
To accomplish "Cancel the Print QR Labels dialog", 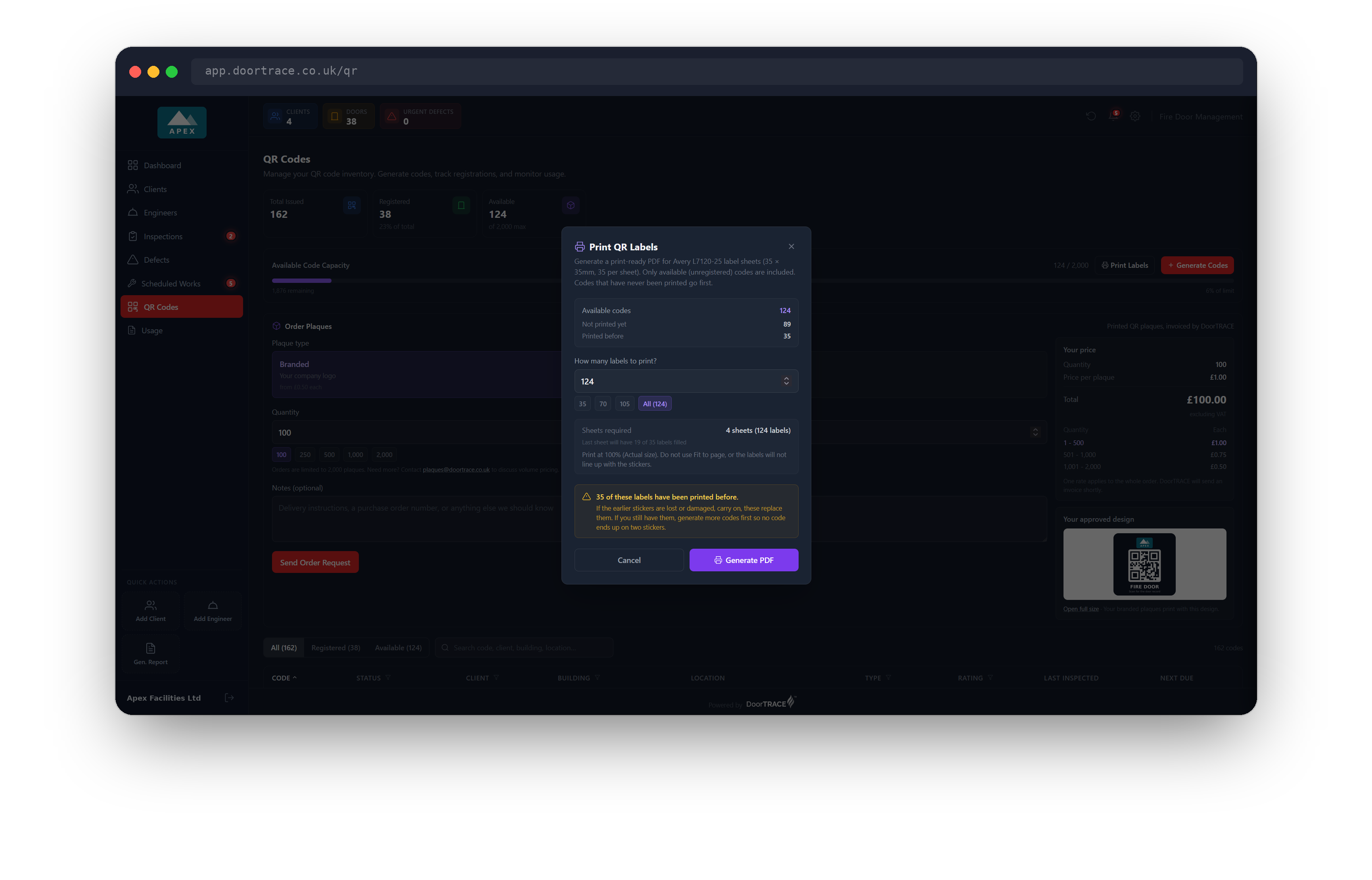I will tap(629, 560).
